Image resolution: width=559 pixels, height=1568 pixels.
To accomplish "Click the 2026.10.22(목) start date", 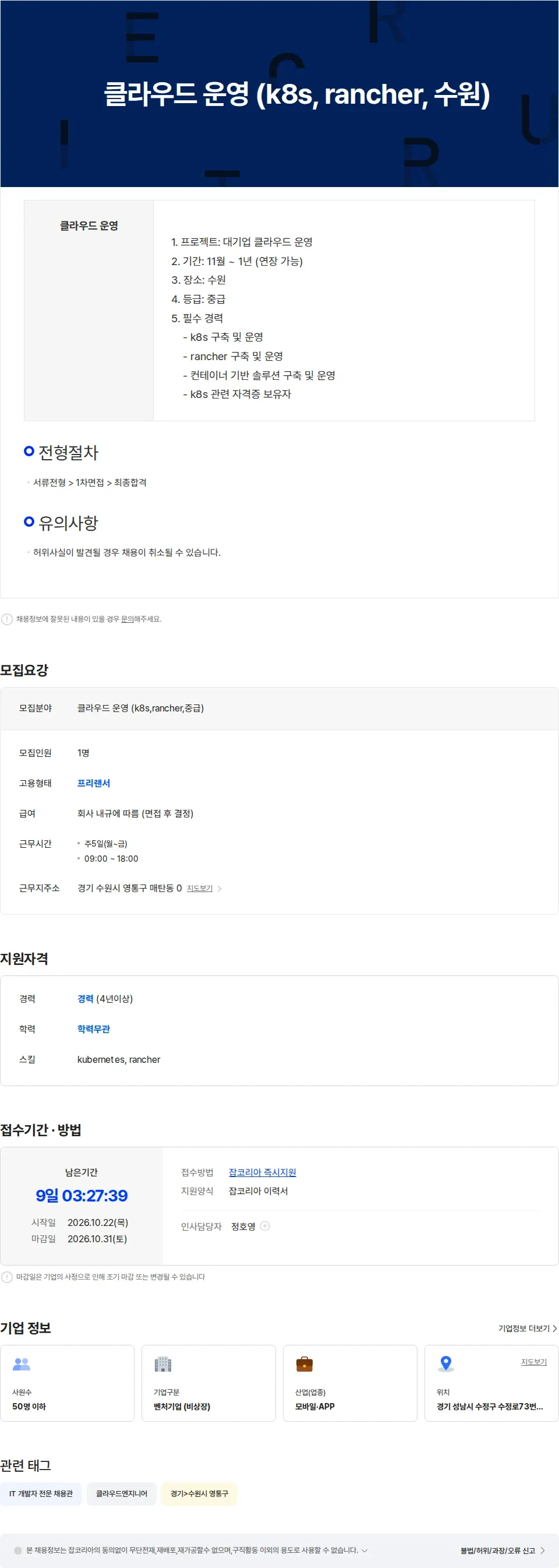I will pos(98,1222).
